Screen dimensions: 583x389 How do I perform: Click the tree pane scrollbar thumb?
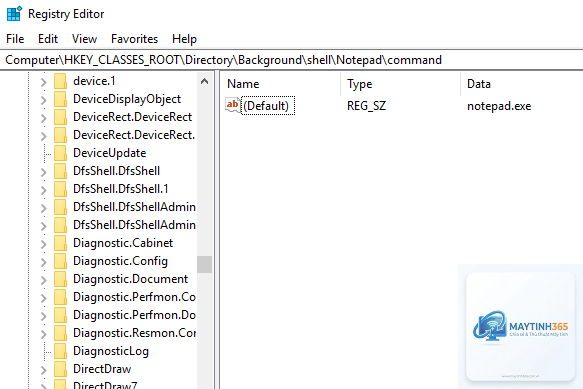[204, 264]
